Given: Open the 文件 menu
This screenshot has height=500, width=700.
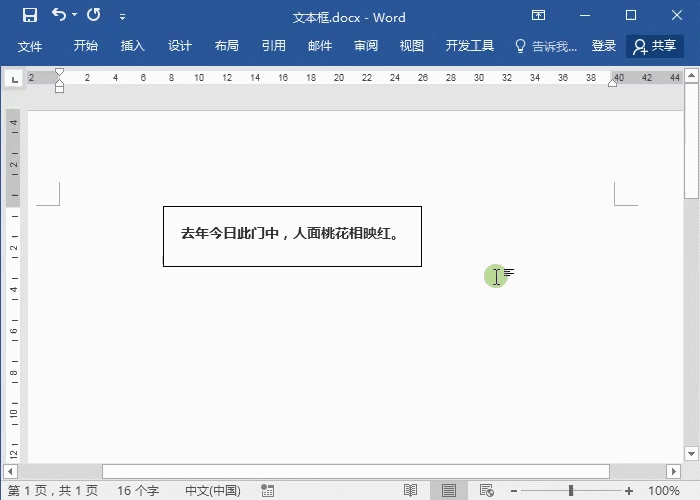Looking at the screenshot, I should pyautogui.click(x=30, y=46).
